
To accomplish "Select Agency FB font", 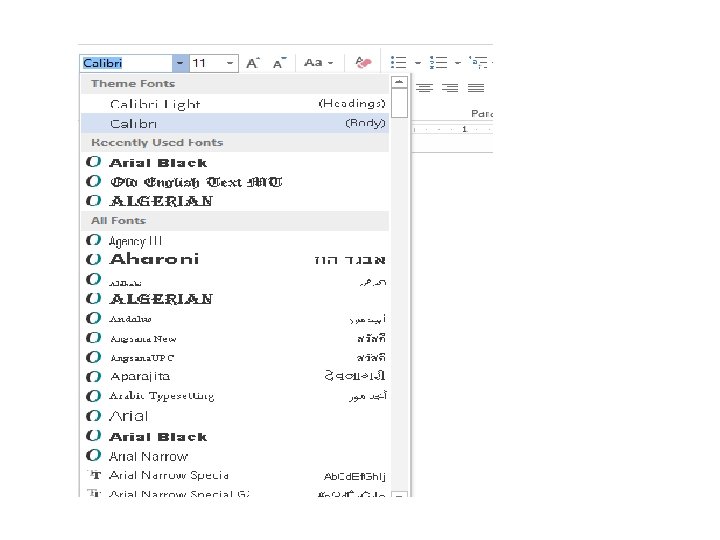I will [x=235, y=241].
